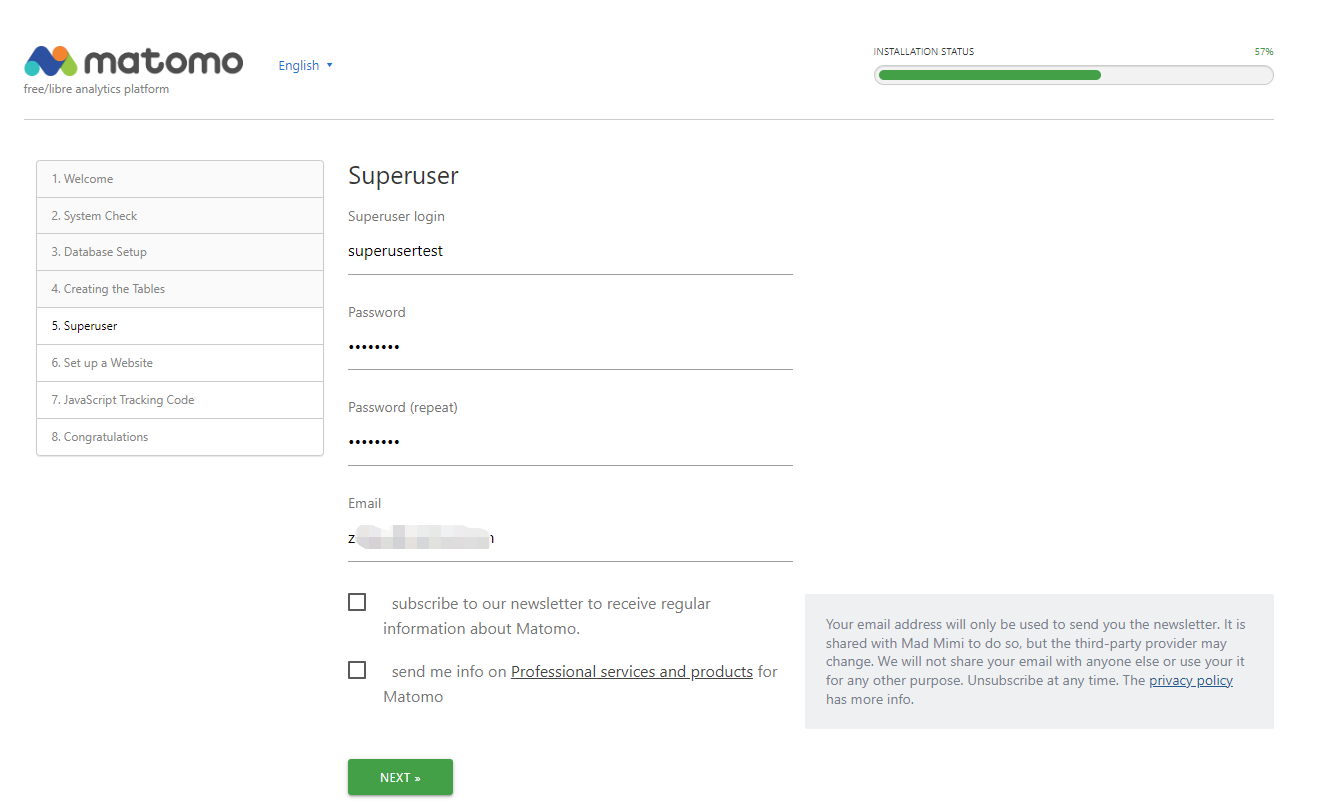
Task: Select the Welcome step in sidebar
Action: 180,179
